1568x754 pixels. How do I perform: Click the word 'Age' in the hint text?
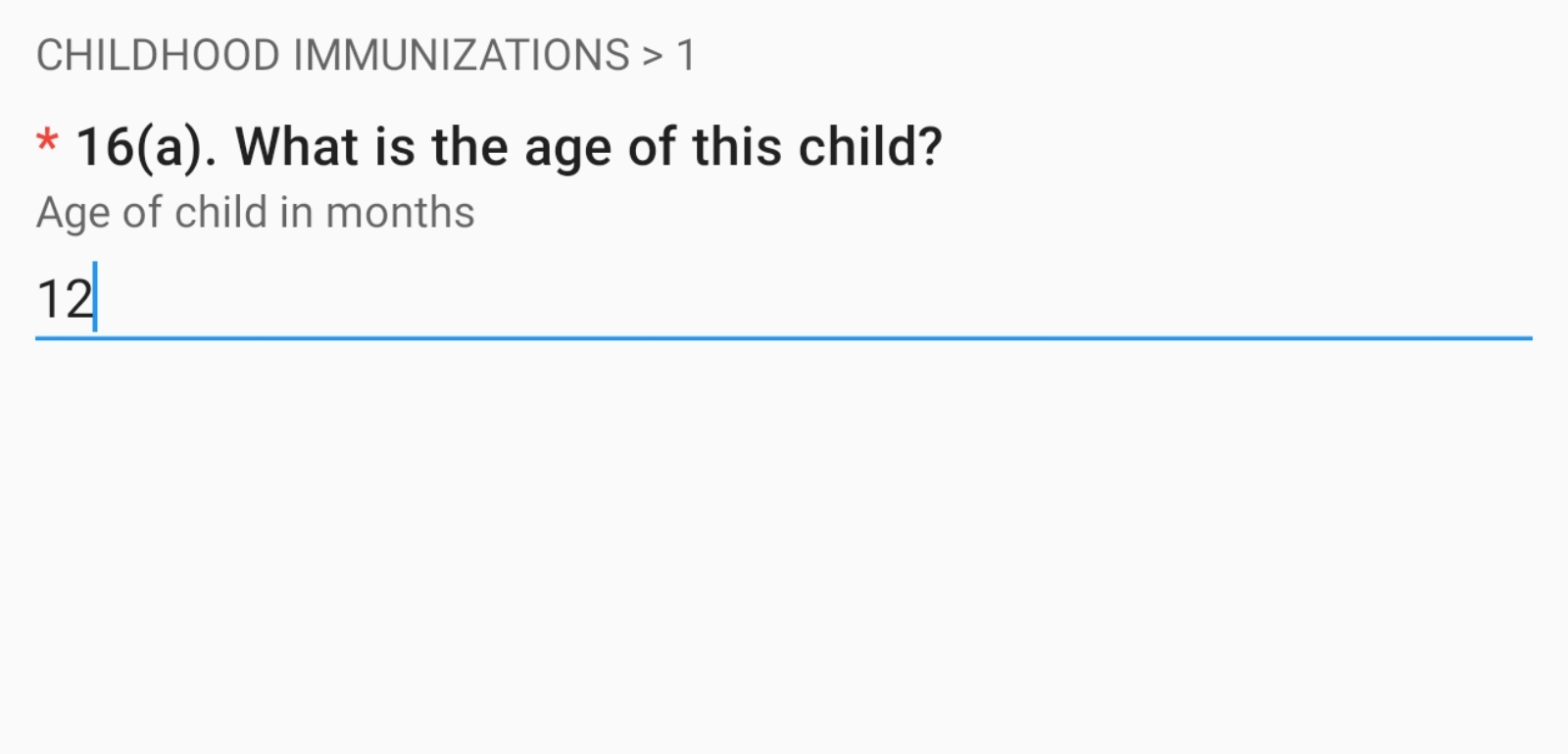[73, 214]
